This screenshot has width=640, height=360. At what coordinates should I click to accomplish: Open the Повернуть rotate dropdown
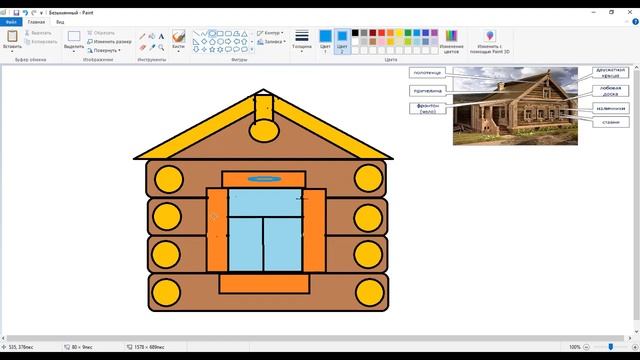pyautogui.click(x=104, y=51)
